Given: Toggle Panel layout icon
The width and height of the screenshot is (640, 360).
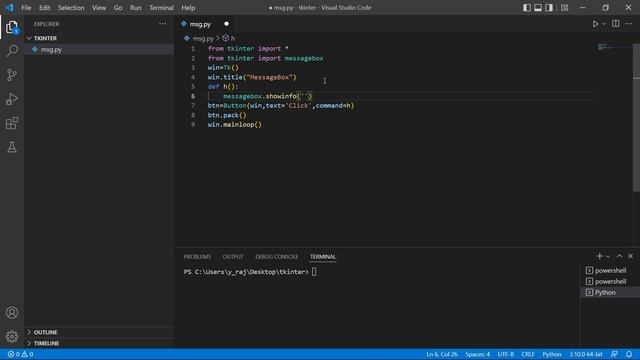Looking at the screenshot, I should tap(538, 7).
